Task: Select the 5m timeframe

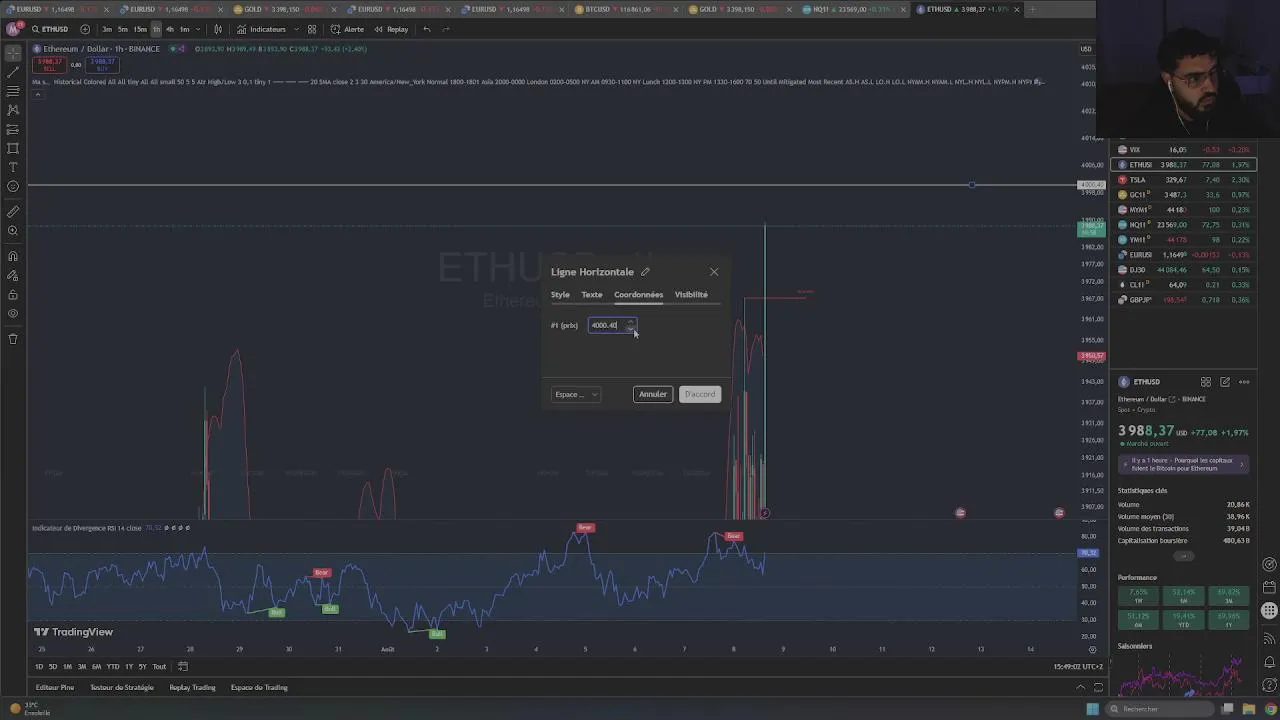Action: click(122, 29)
